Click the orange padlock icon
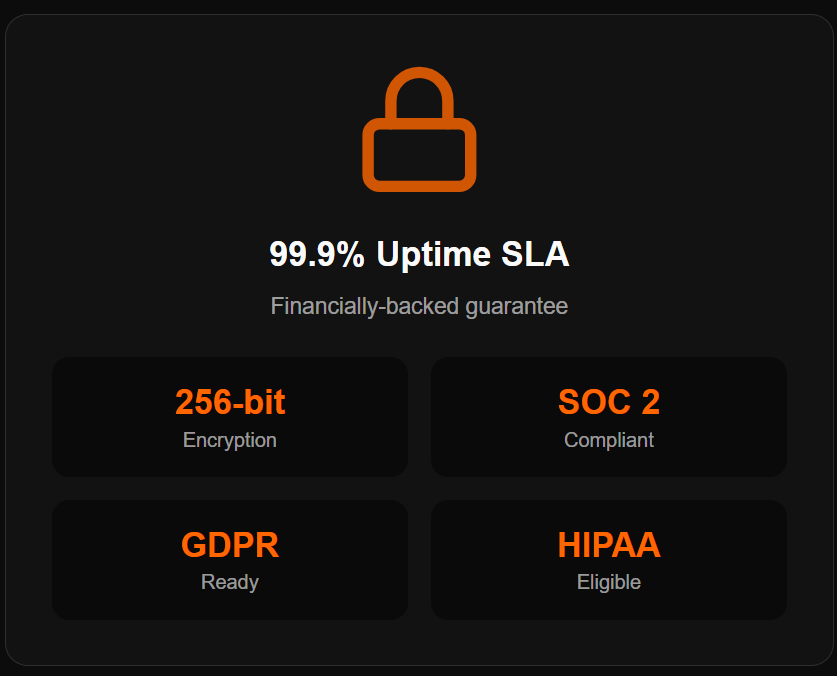Image resolution: width=837 pixels, height=676 pixels. pyautogui.click(x=419, y=130)
